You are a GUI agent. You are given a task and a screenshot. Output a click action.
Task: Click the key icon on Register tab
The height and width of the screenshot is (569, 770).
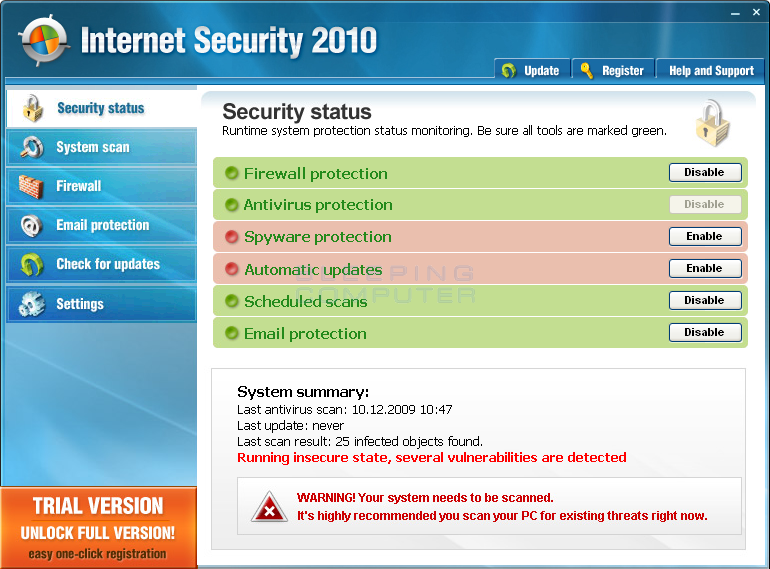pyautogui.click(x=586, y=71)
